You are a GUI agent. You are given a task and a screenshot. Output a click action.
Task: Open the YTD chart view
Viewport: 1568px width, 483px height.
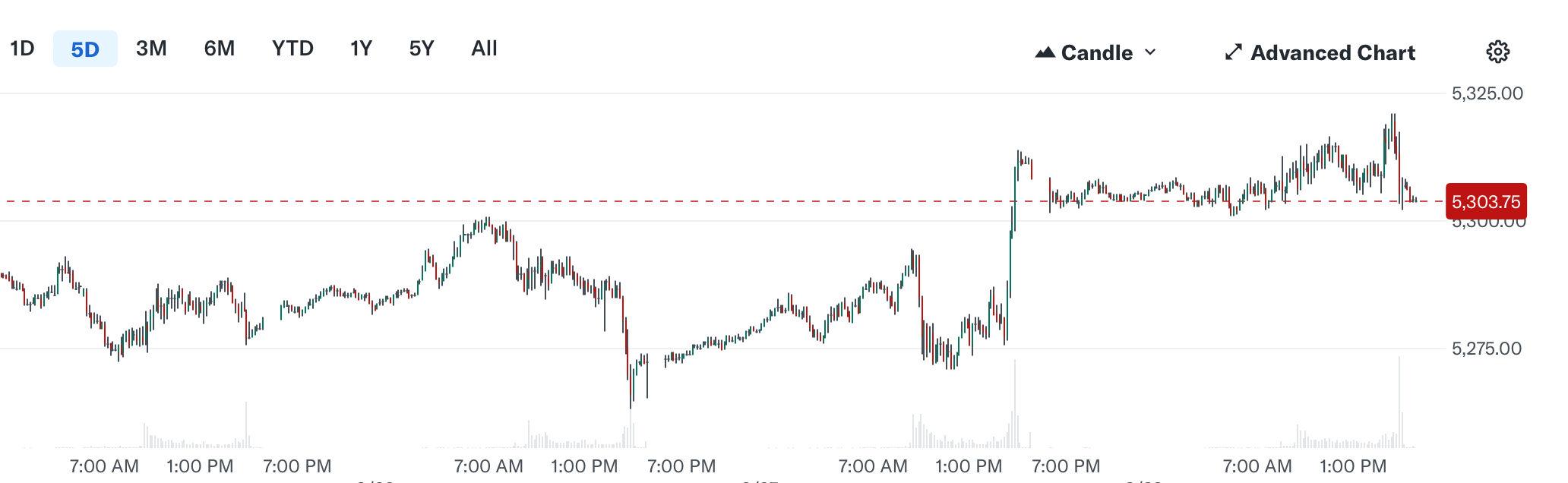point(292,48)
